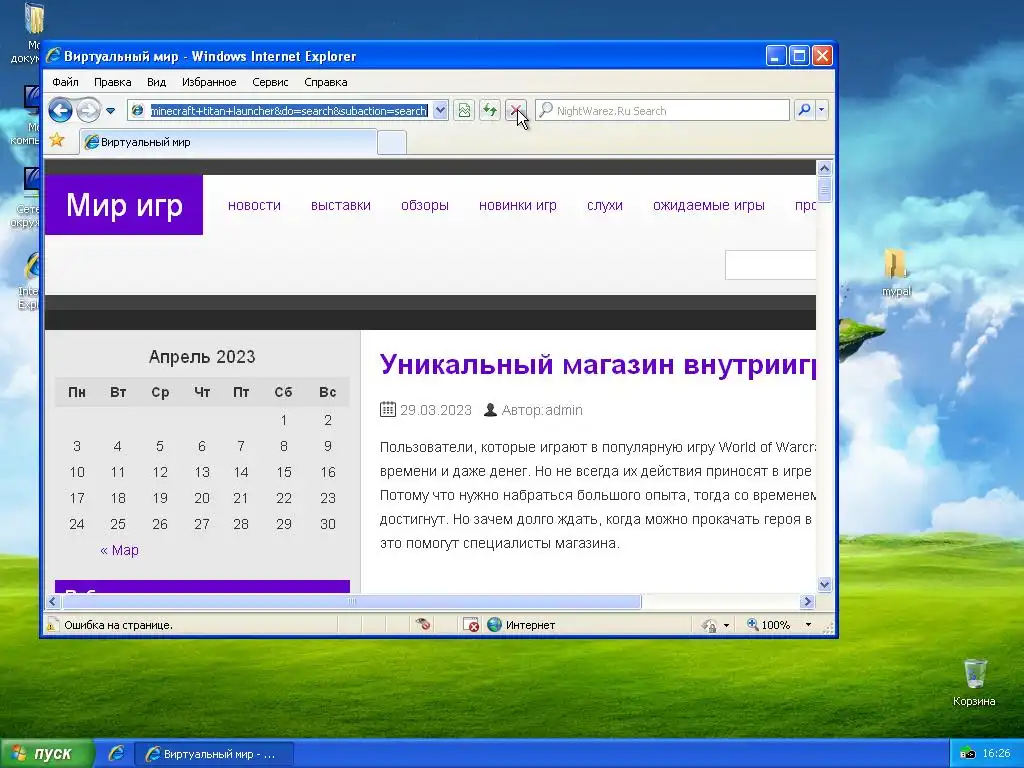
Task: Click calendar day 15
Action: coord(283,472)
